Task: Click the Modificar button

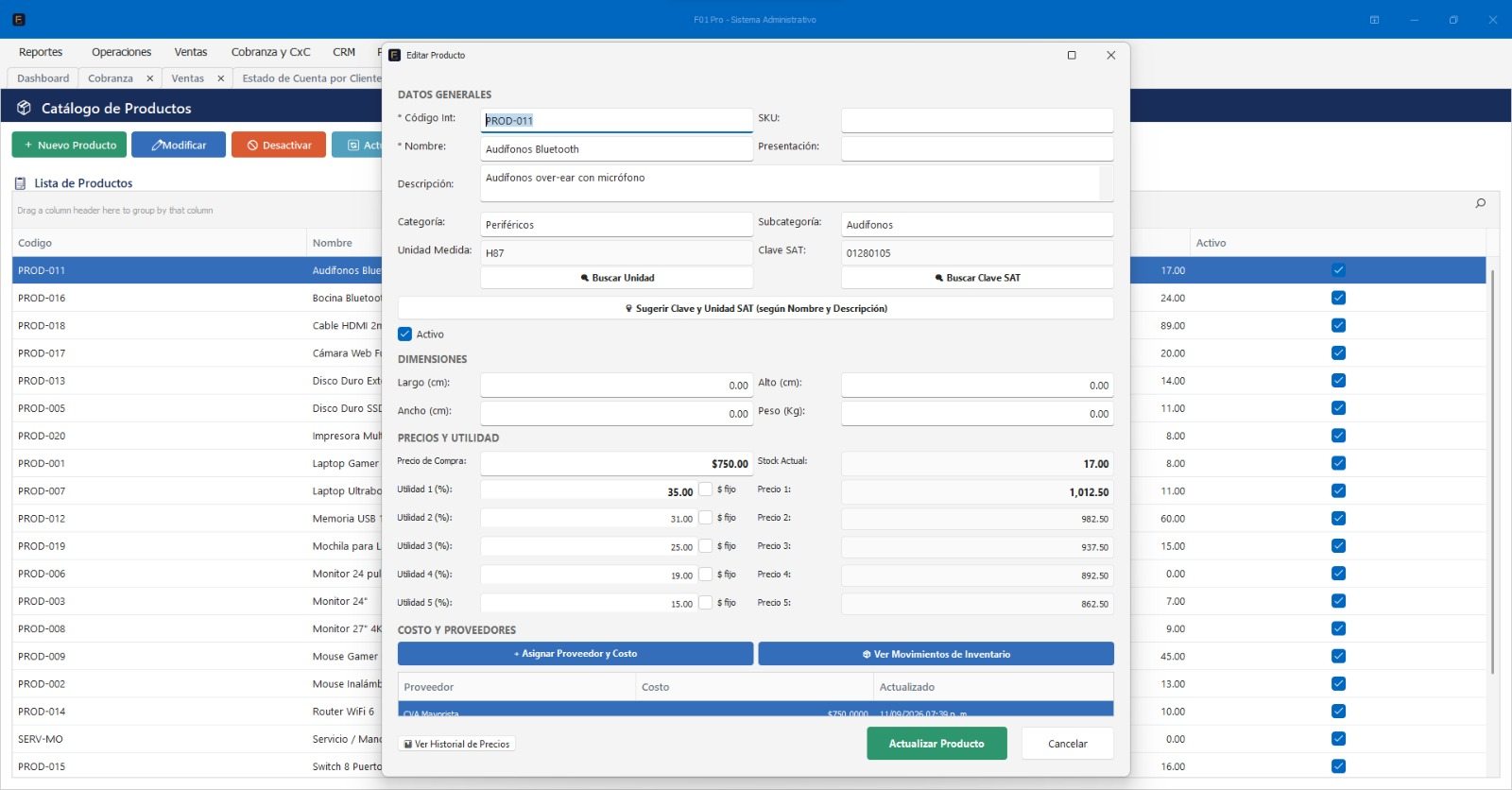Action: [x=179, y=145]
